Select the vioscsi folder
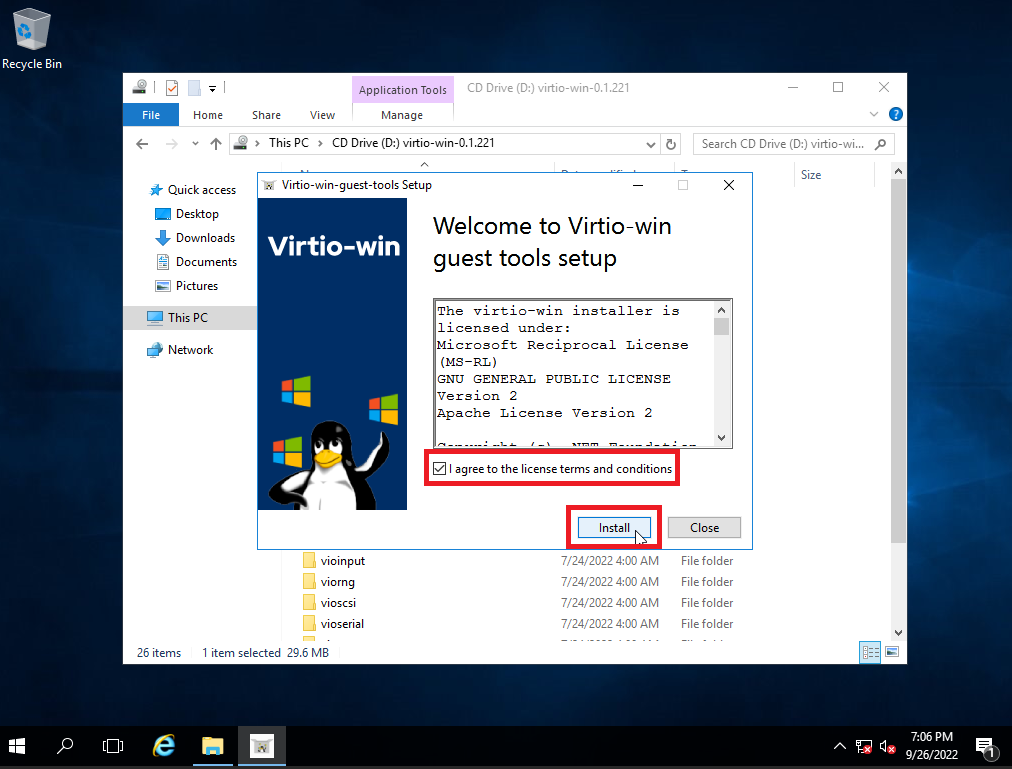Viewport: 1012px width, 769px height. pos(330,602)
